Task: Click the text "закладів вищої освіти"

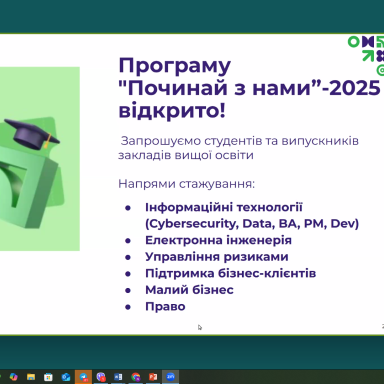Action: click(x=186, y=155)
